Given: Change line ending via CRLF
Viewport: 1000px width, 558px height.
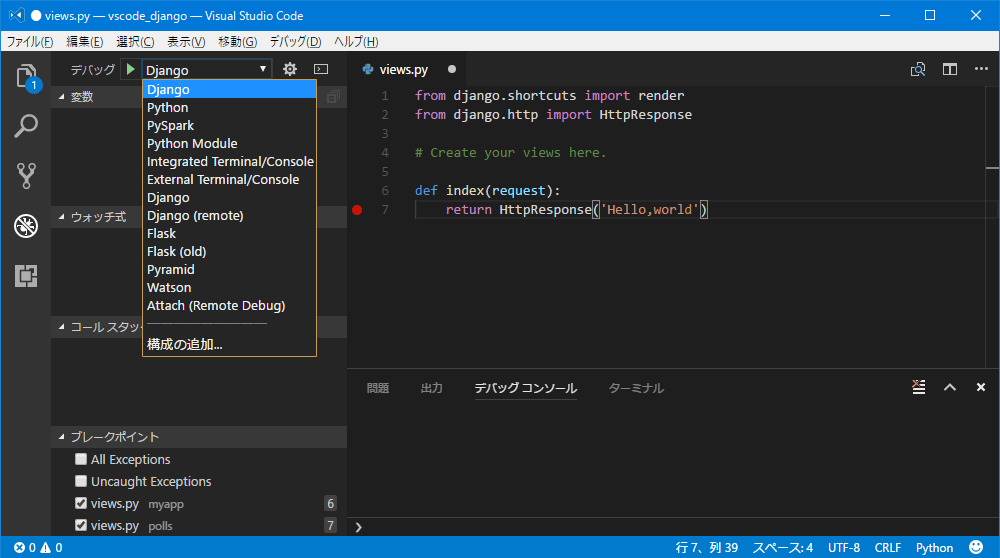Looking at the screenshot, I should pyautogui.click(x=888, y=547).
